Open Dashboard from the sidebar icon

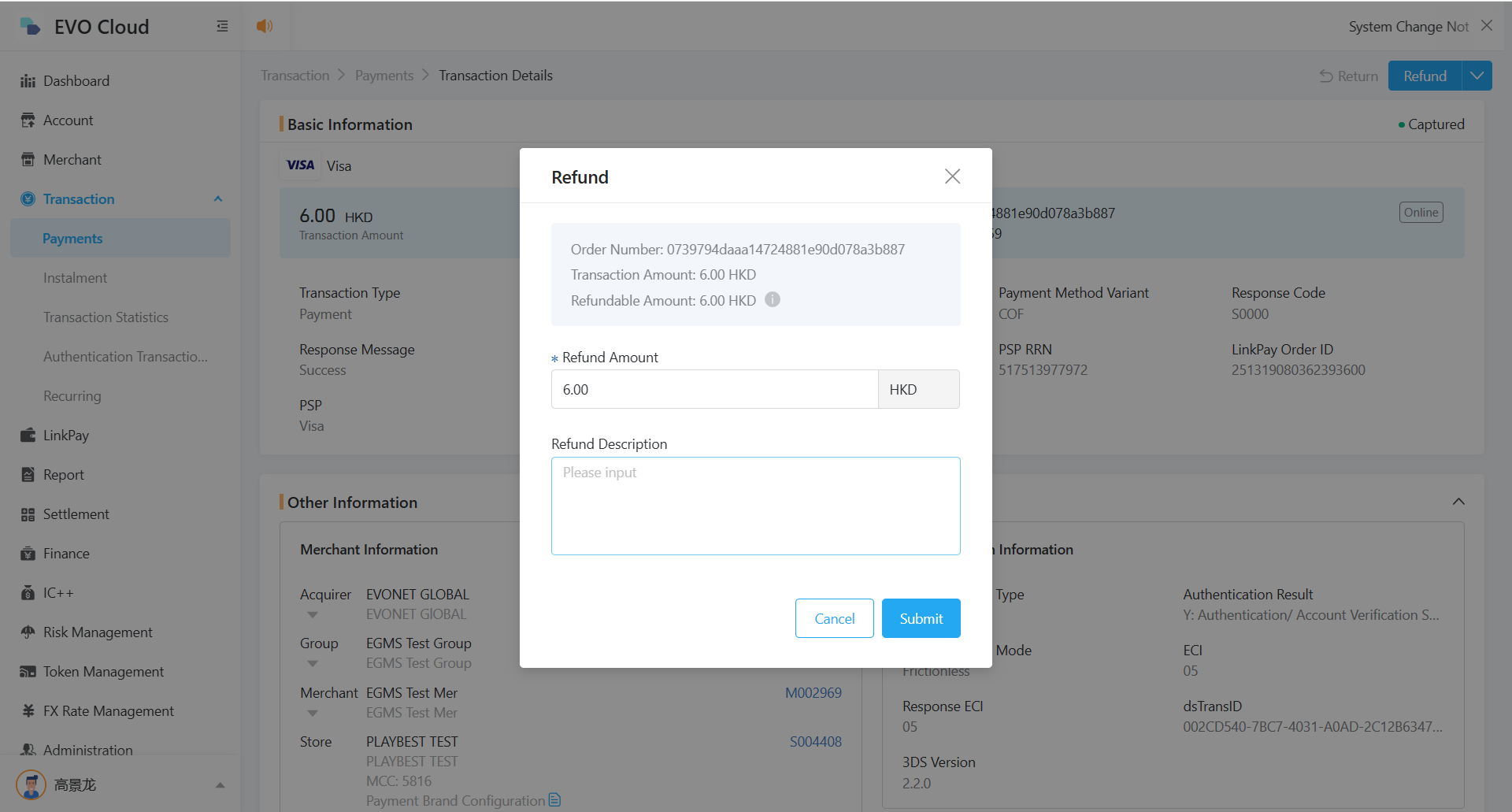coord(28,81)
